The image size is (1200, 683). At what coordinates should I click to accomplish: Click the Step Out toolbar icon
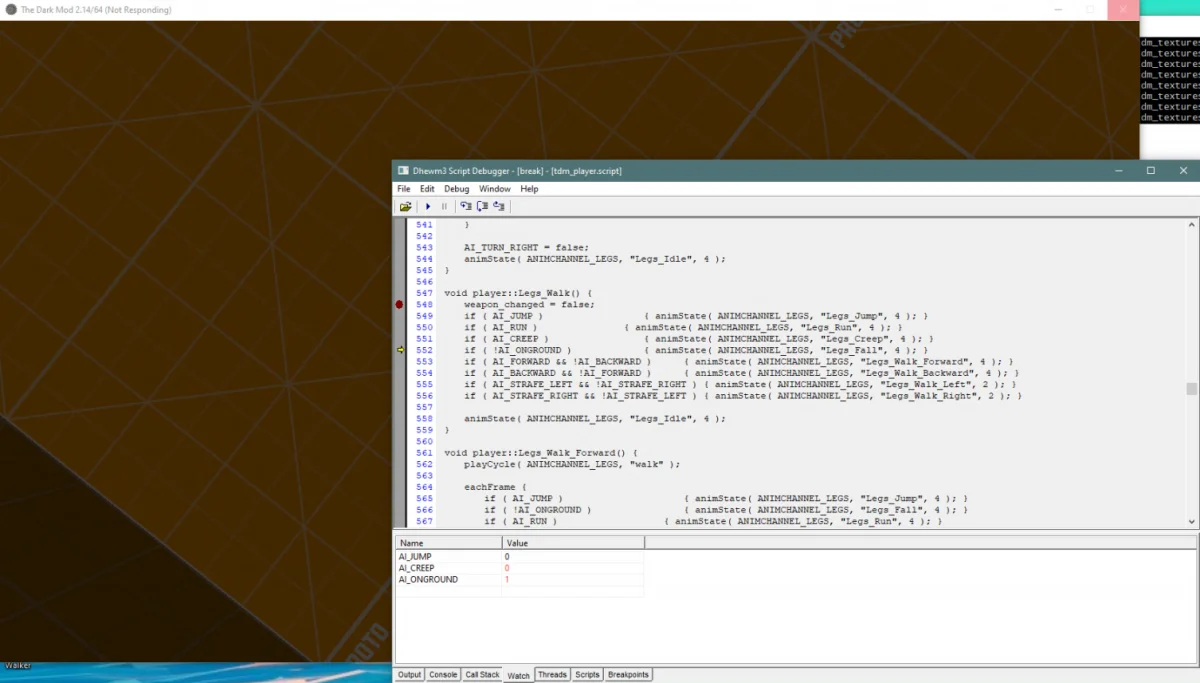498,206
